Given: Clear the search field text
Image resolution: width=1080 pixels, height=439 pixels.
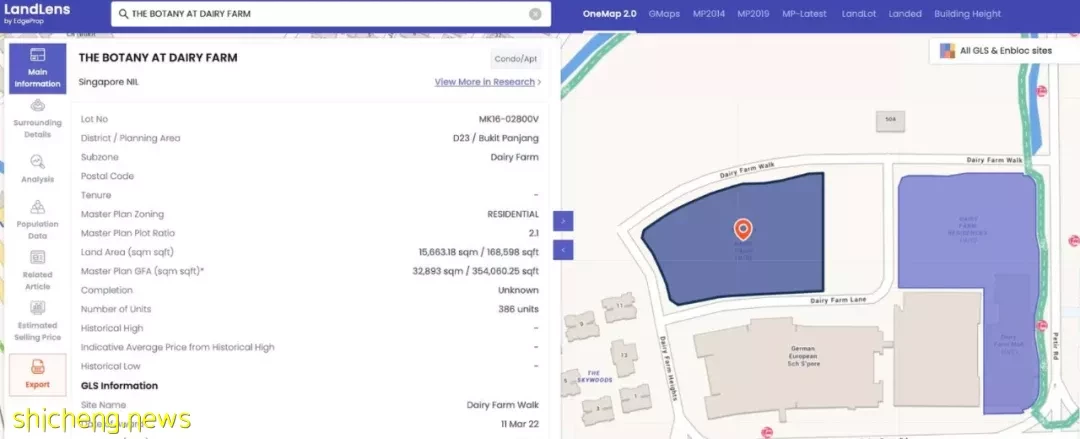Looking at the screenshot, I should click(x=535, y=14).
